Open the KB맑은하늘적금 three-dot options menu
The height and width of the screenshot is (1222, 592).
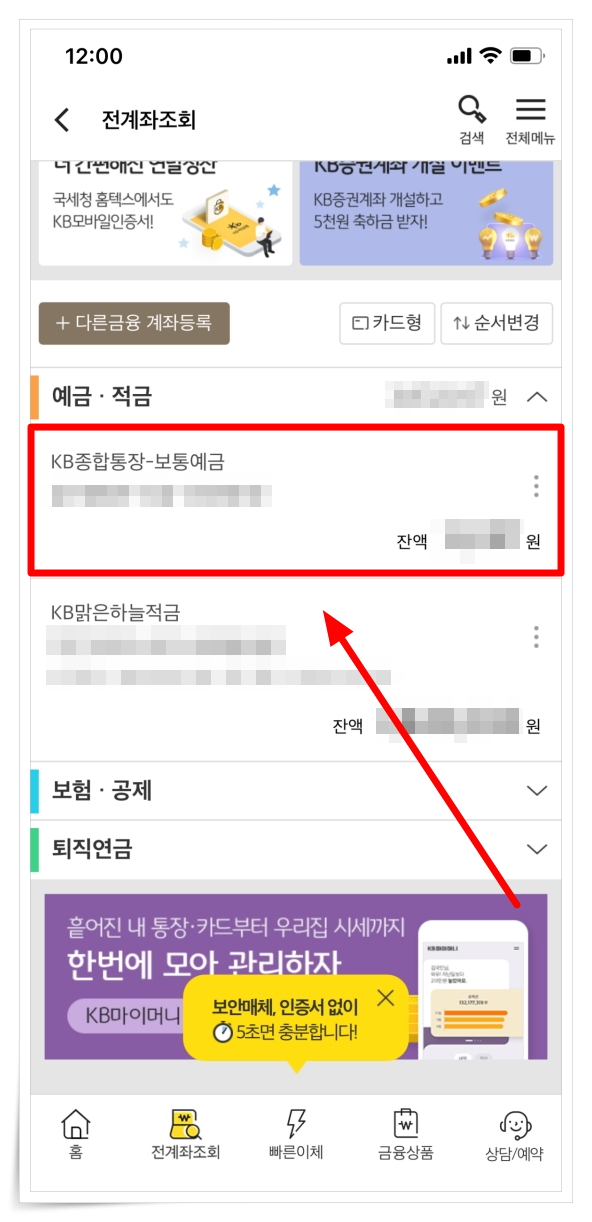(537, 636)
